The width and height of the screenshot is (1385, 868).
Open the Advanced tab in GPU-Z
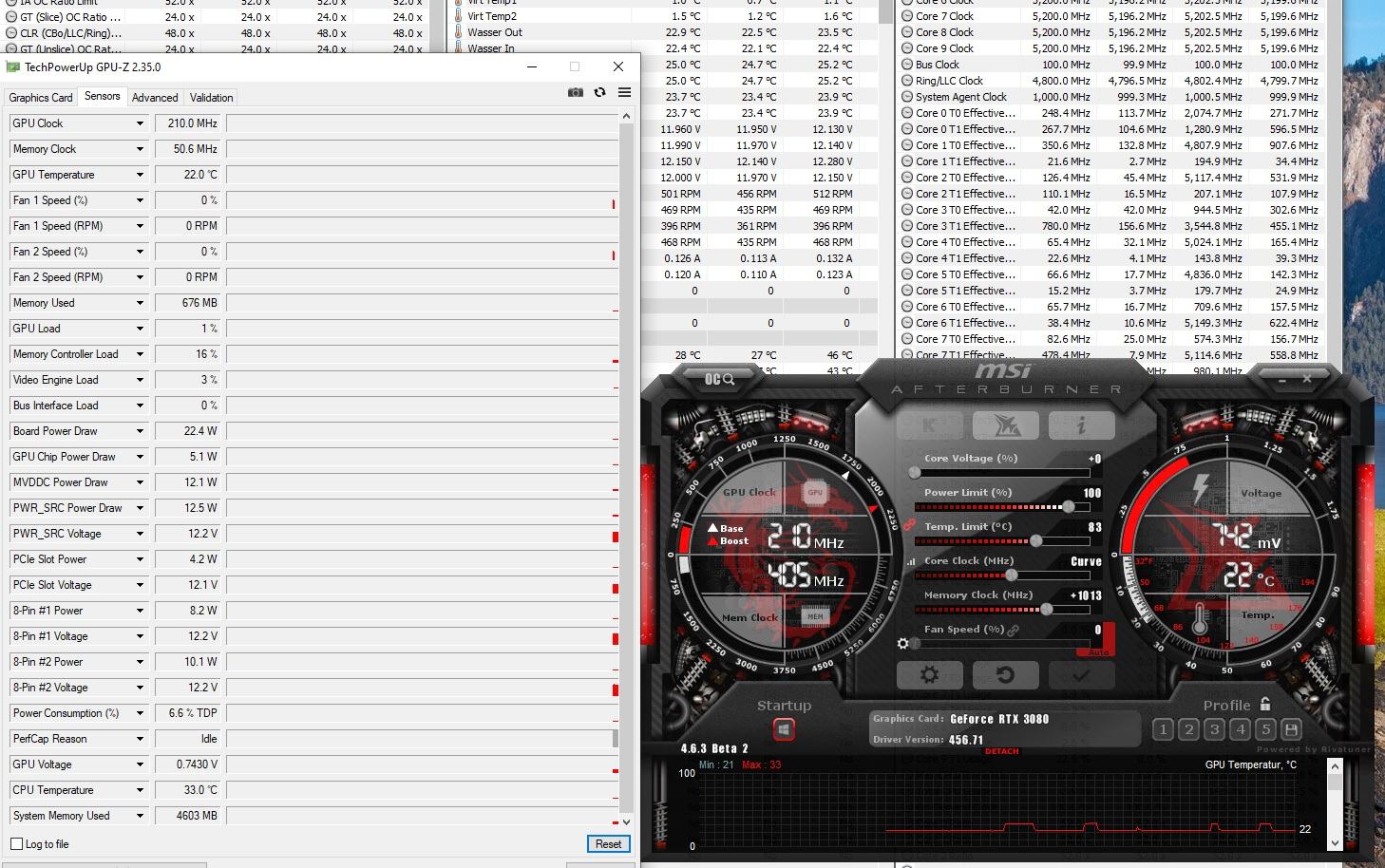pyautogui.click(x=155, y=97)
